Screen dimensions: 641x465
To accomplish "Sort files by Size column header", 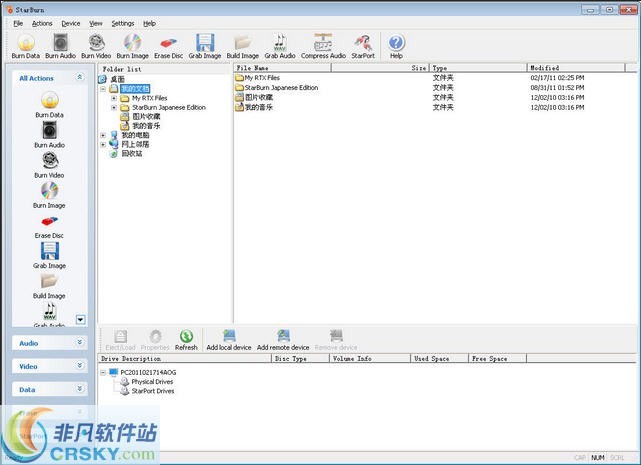I will 380,68.
